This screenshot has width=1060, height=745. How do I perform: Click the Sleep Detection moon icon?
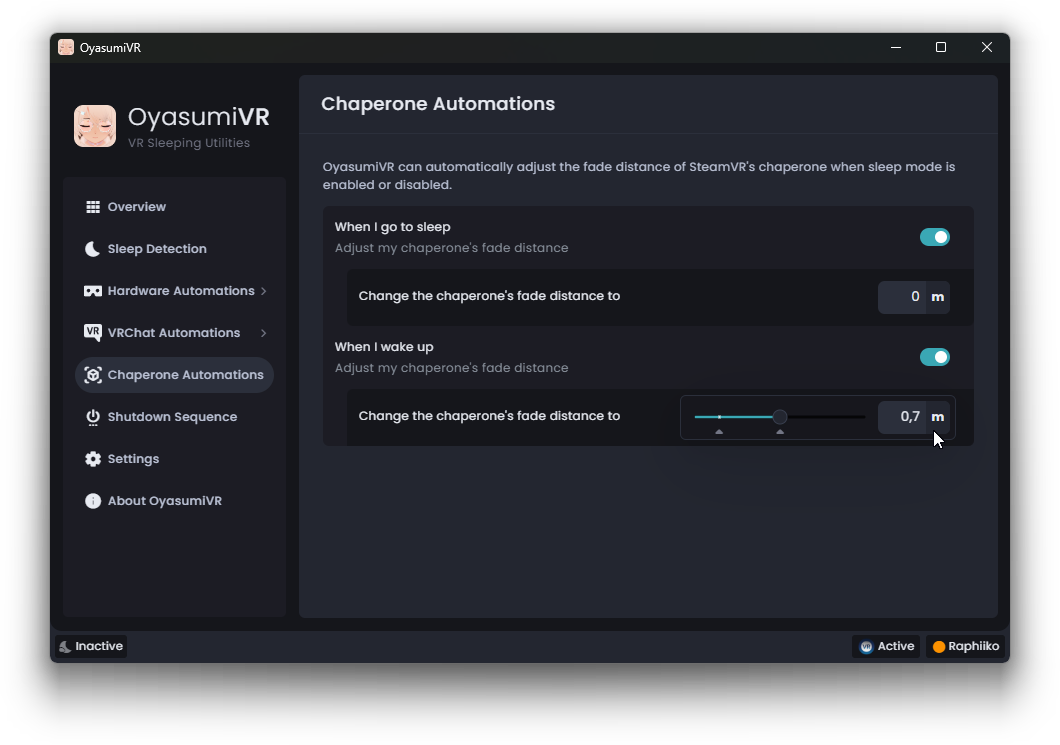[x=93, y=249]
